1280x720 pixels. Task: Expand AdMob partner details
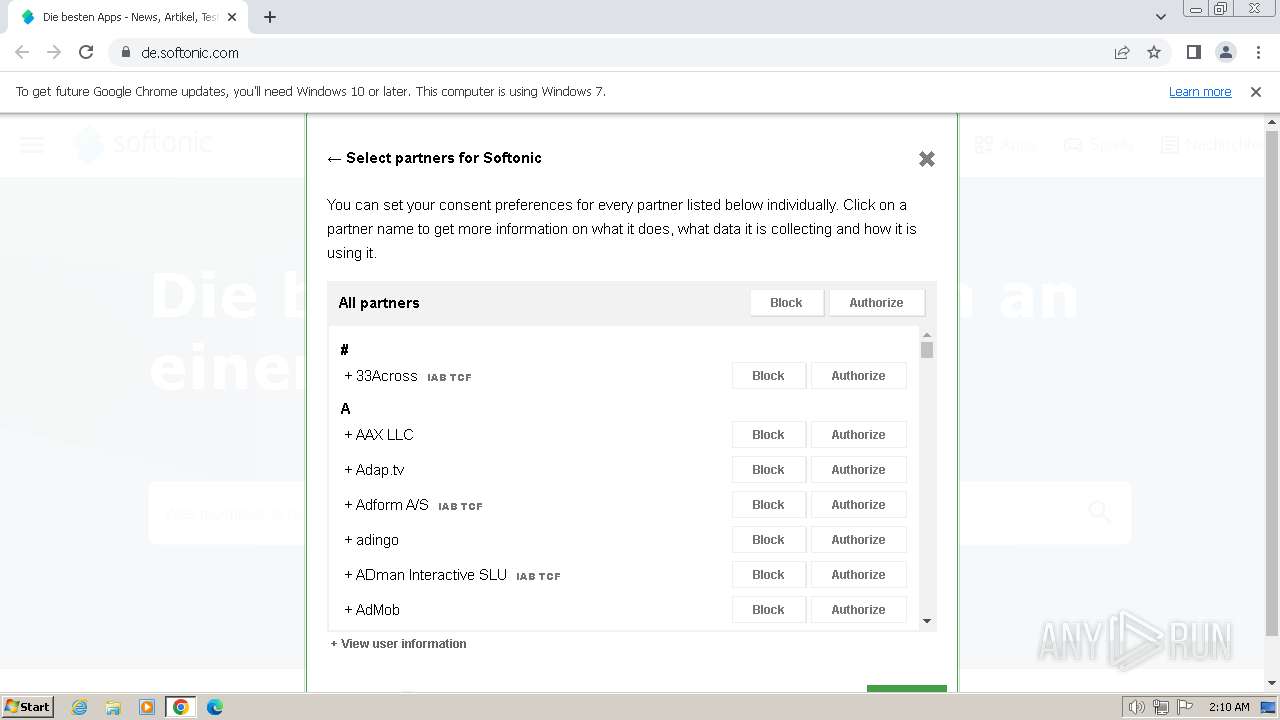(372, 610)
